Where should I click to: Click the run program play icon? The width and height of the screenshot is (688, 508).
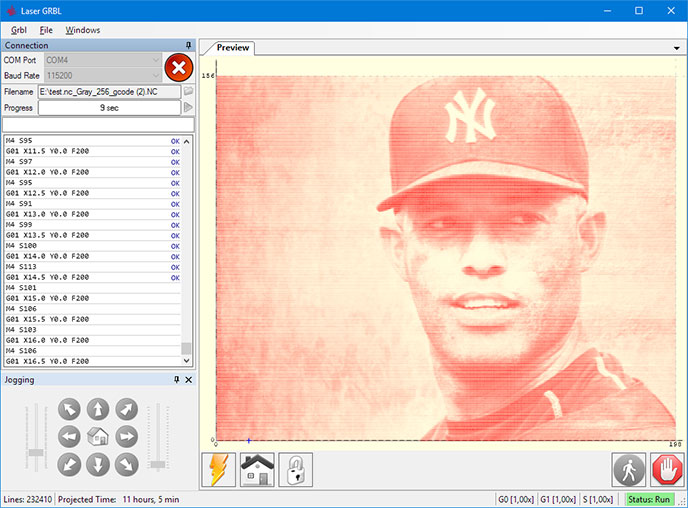click(x=188, y=107)
